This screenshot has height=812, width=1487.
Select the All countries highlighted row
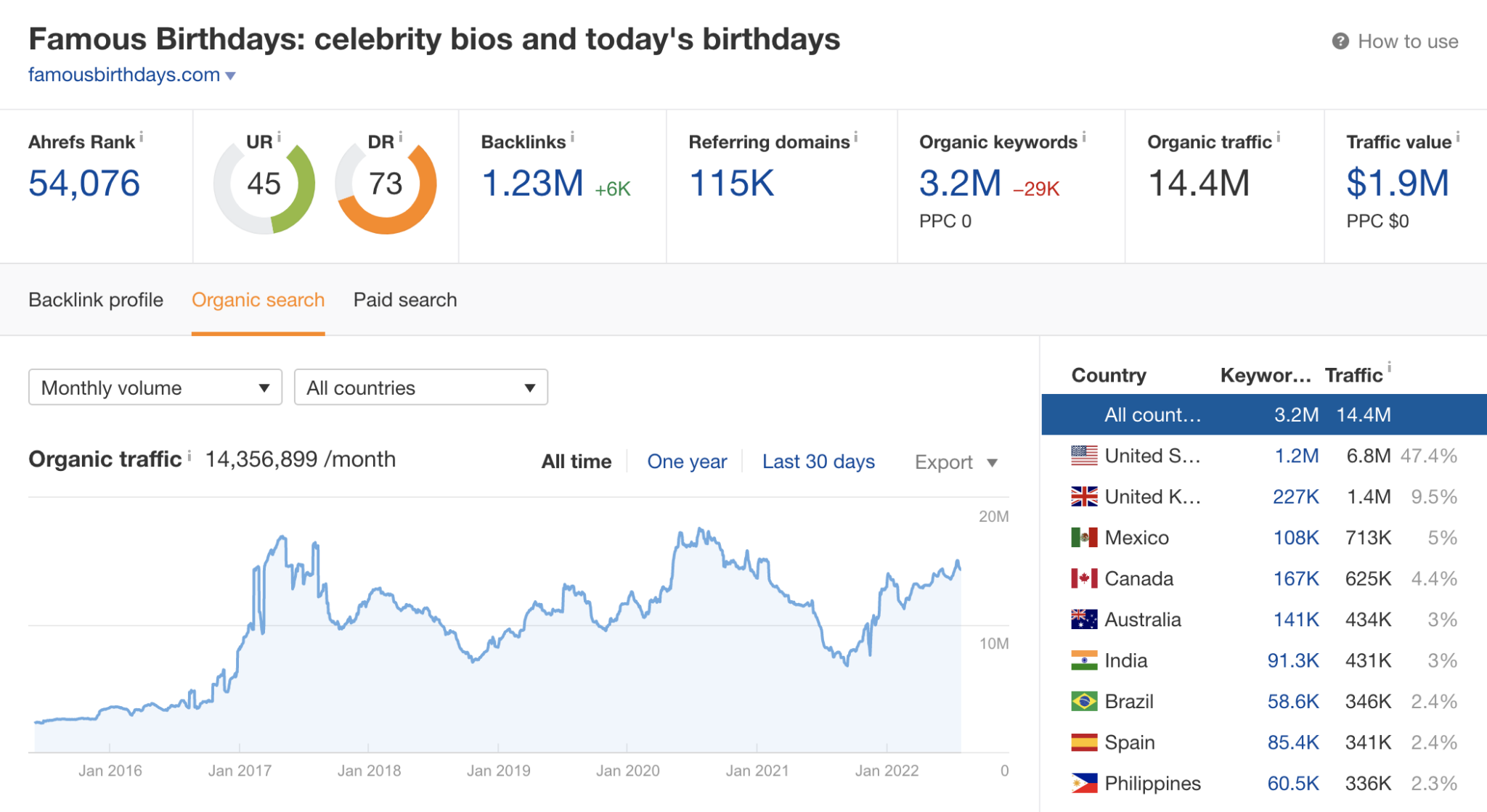(1264, 414)
